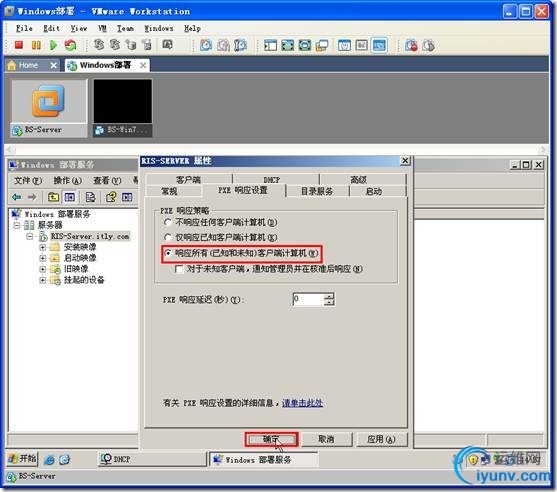The width and height of the screenshot is (557, 492).
Task: Expand the 安装映像 node
Action: click(43, 247)
